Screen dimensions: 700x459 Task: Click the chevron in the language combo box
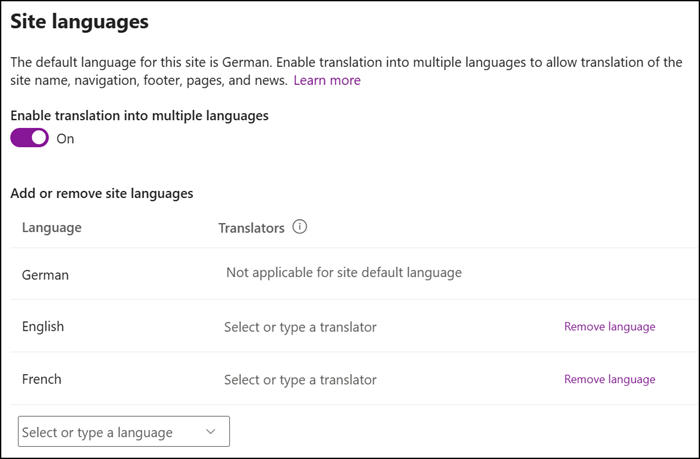[x=211, y=432]
